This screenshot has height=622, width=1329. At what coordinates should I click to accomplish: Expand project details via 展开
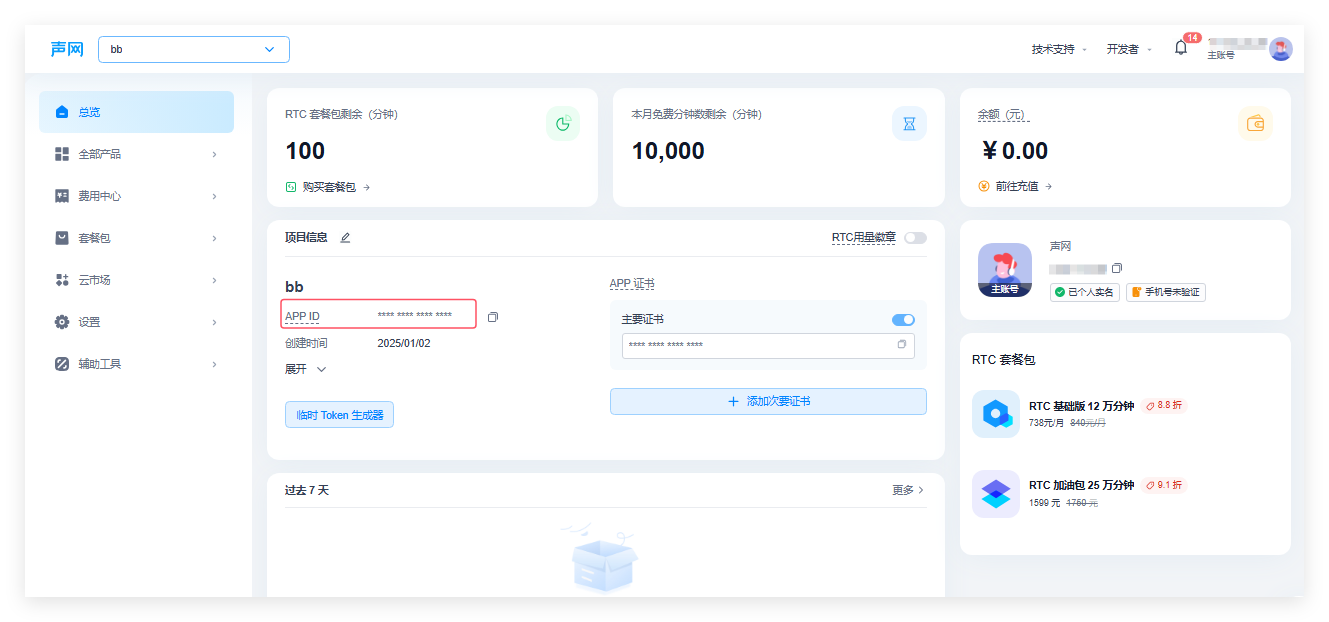[306, 369]
